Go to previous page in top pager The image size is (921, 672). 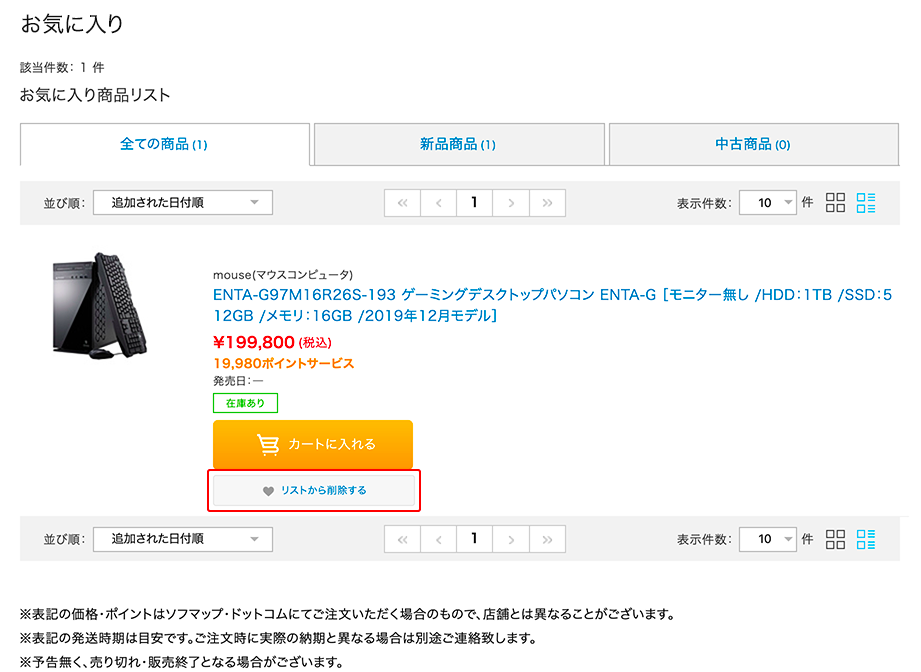pyautogui.click(x=439, y=203)
